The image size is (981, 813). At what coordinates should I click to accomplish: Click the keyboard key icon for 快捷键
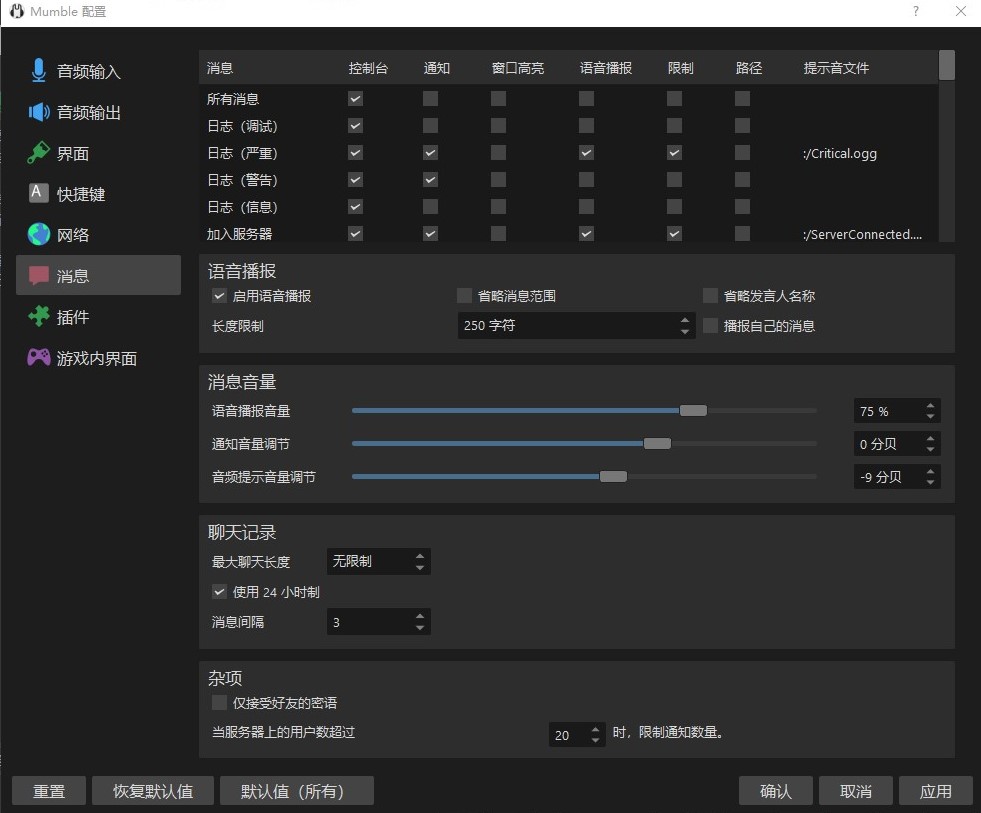39,194
